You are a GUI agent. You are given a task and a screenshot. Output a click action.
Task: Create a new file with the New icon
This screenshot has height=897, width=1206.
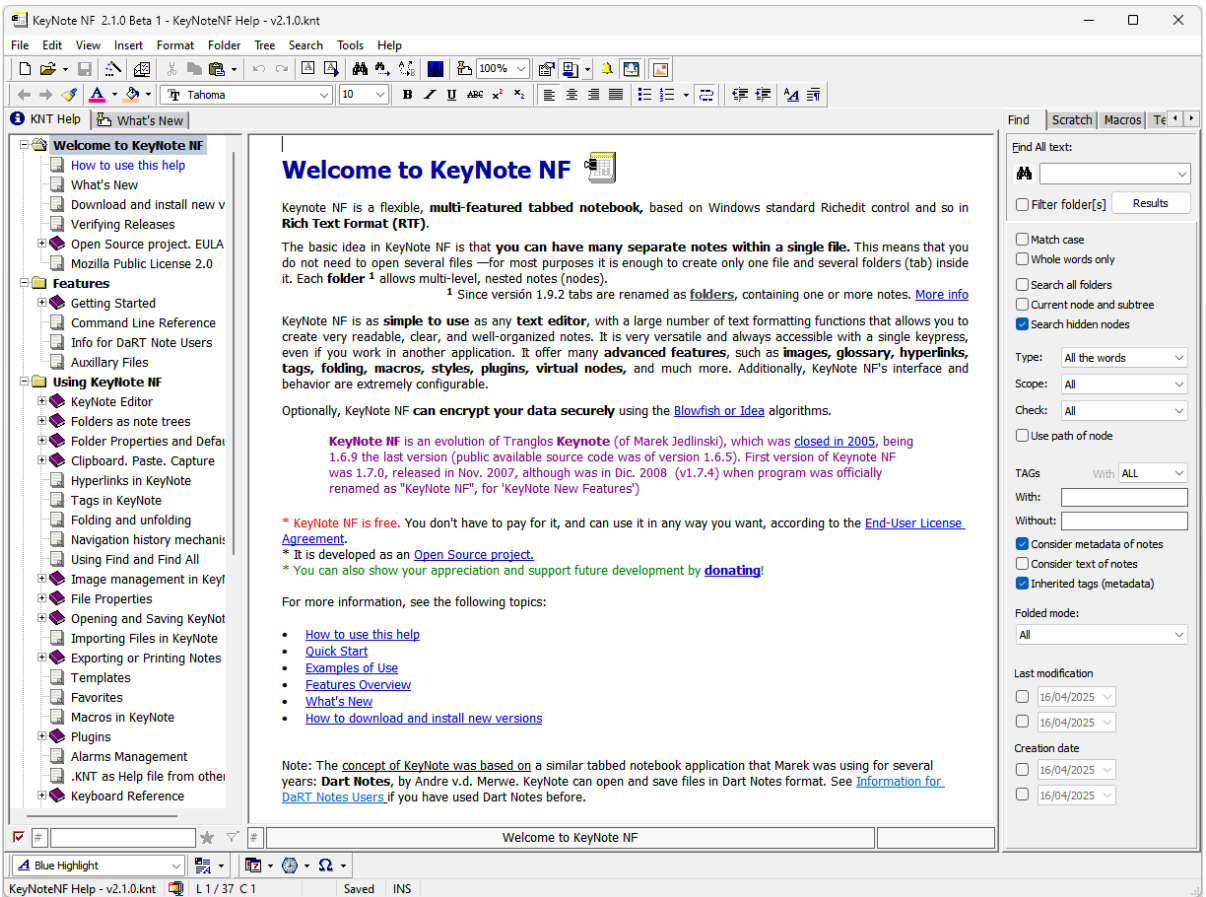[x=24, y=68]
